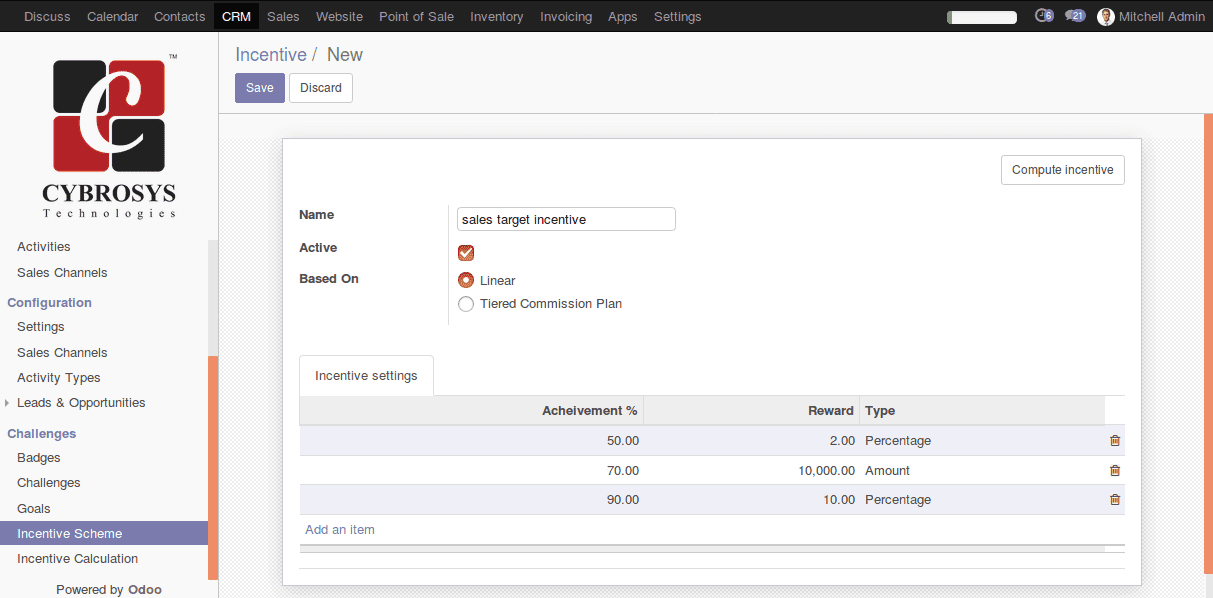Viewport: 1213px width, 598px height.
Task: Save the new incentive
Action: [260, 88]
